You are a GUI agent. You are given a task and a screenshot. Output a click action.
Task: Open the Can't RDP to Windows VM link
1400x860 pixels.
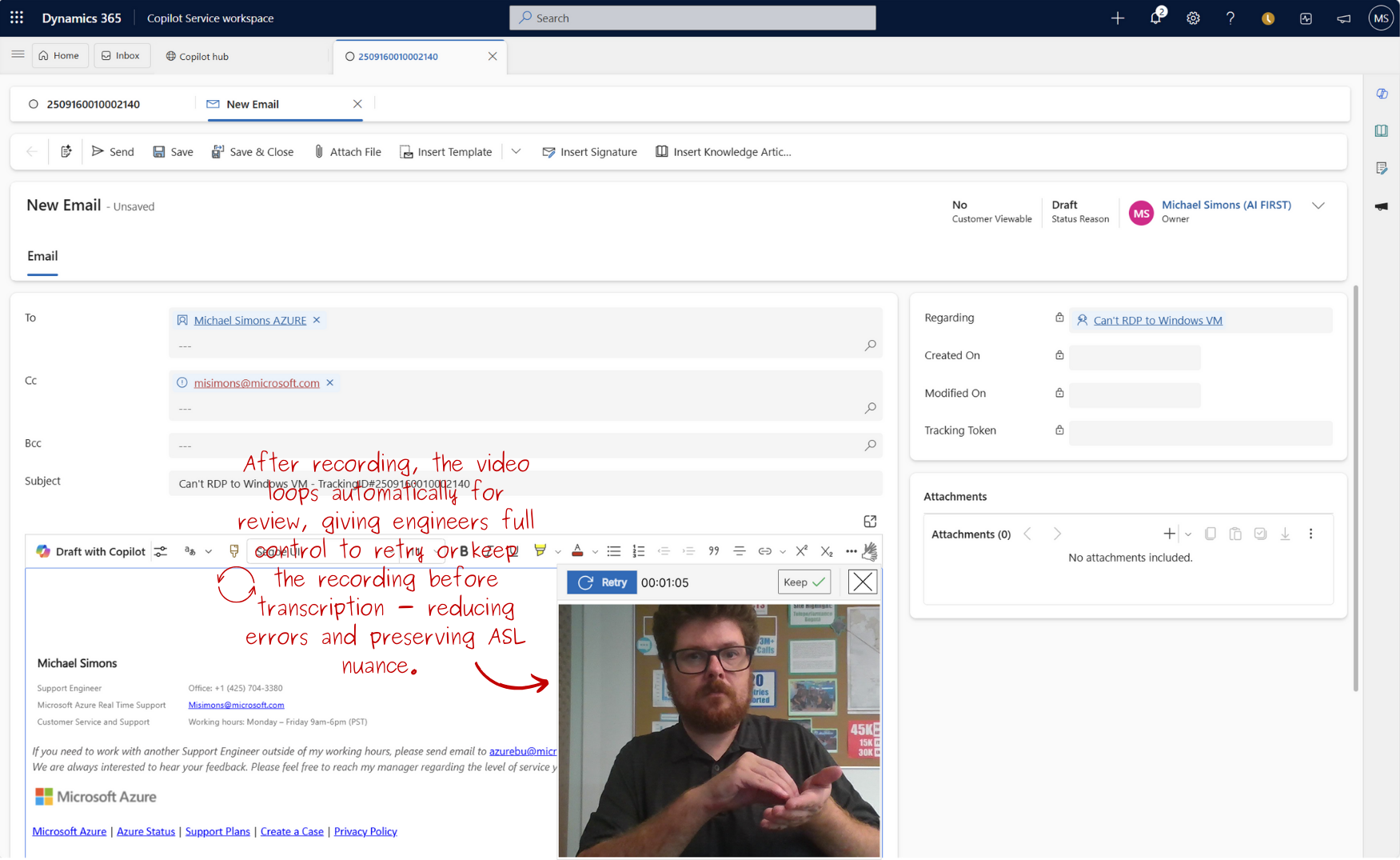coord(1157,320)
